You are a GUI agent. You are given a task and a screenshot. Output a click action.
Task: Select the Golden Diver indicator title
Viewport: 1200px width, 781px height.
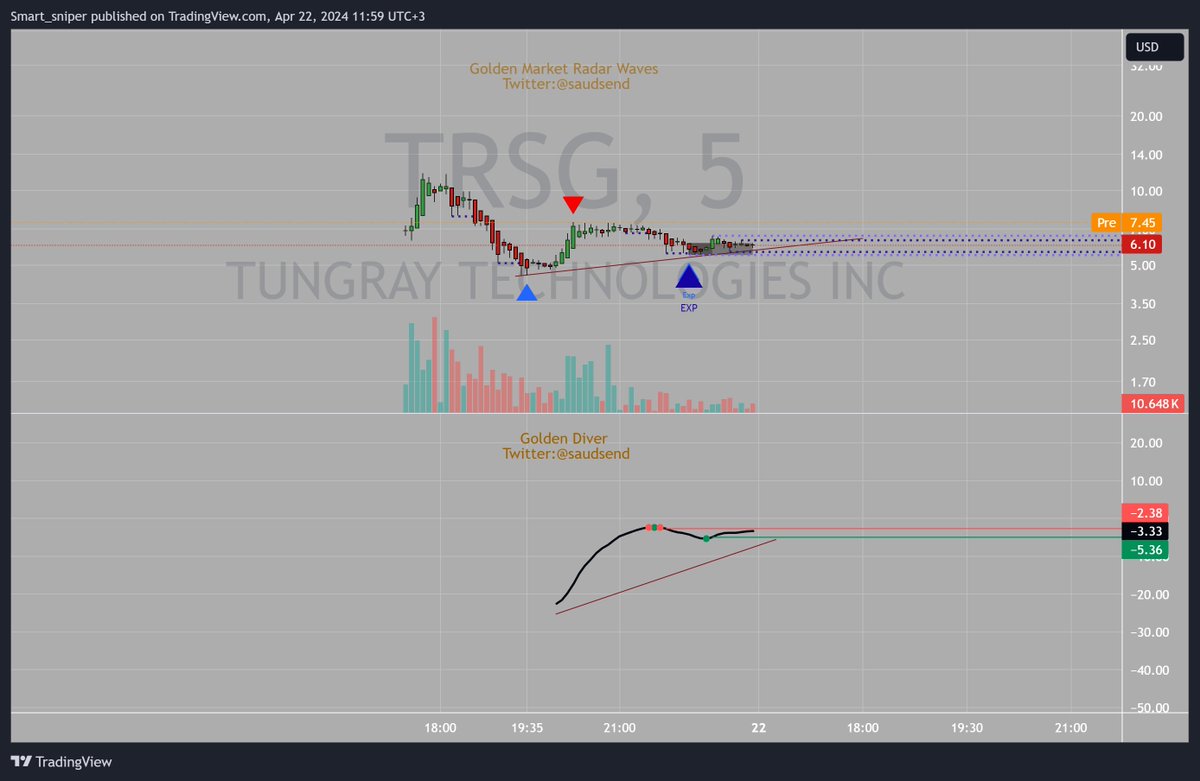click(x=563, y=438)
